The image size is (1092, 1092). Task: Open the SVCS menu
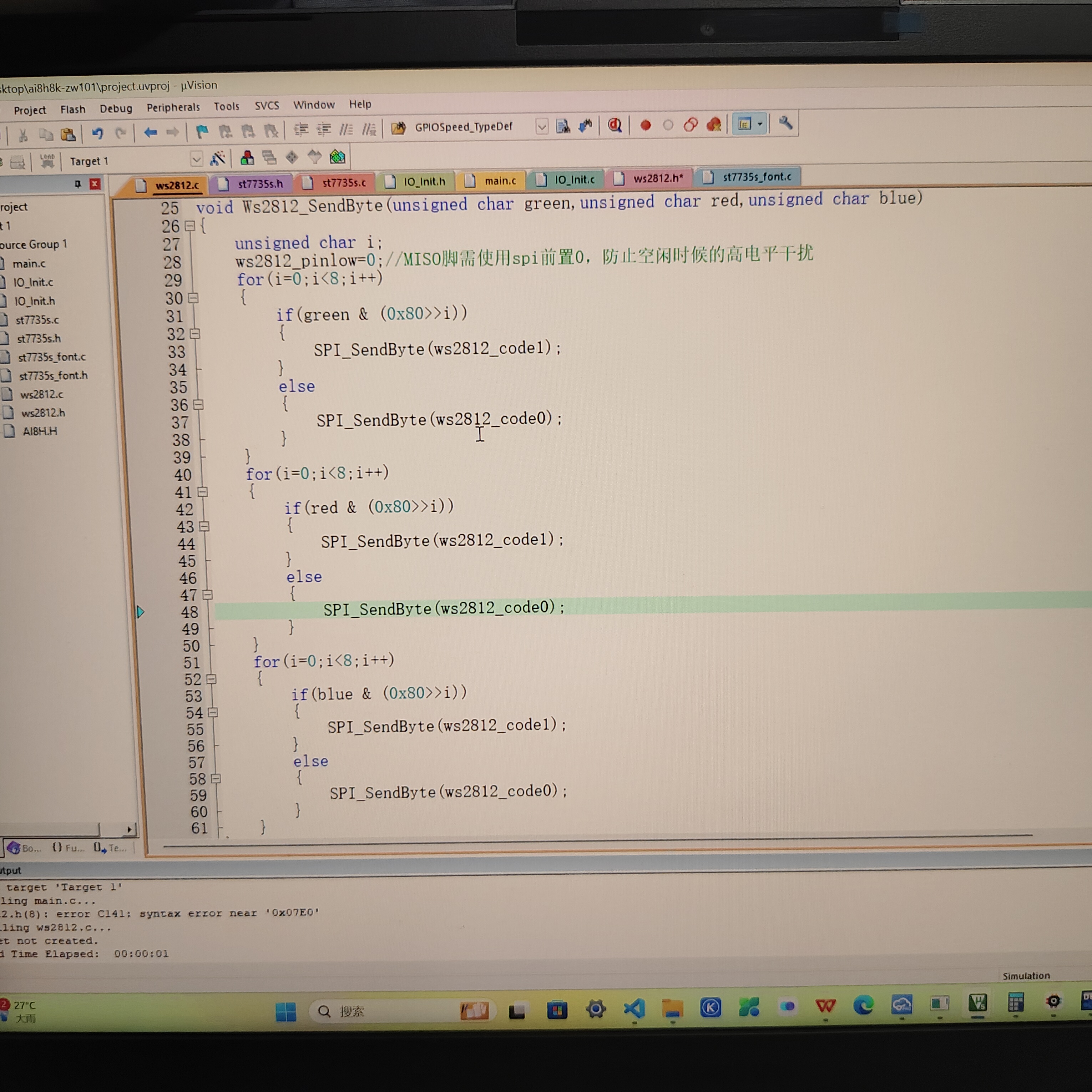click(x=267, y=106)
